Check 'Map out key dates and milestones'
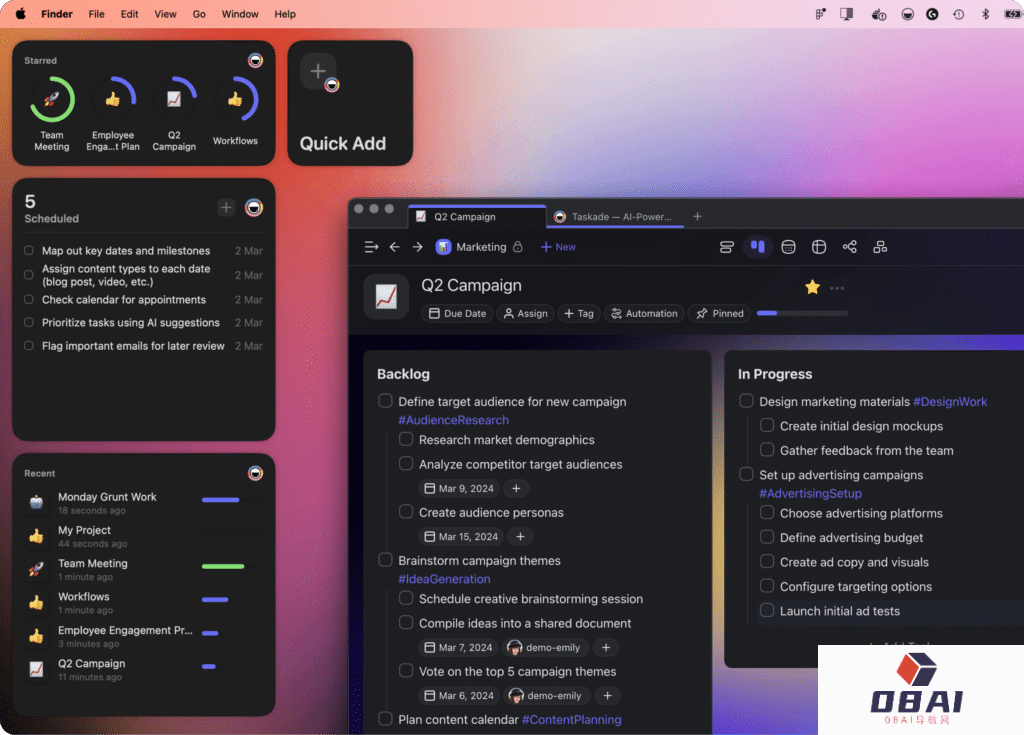 [x=29, y=251]
